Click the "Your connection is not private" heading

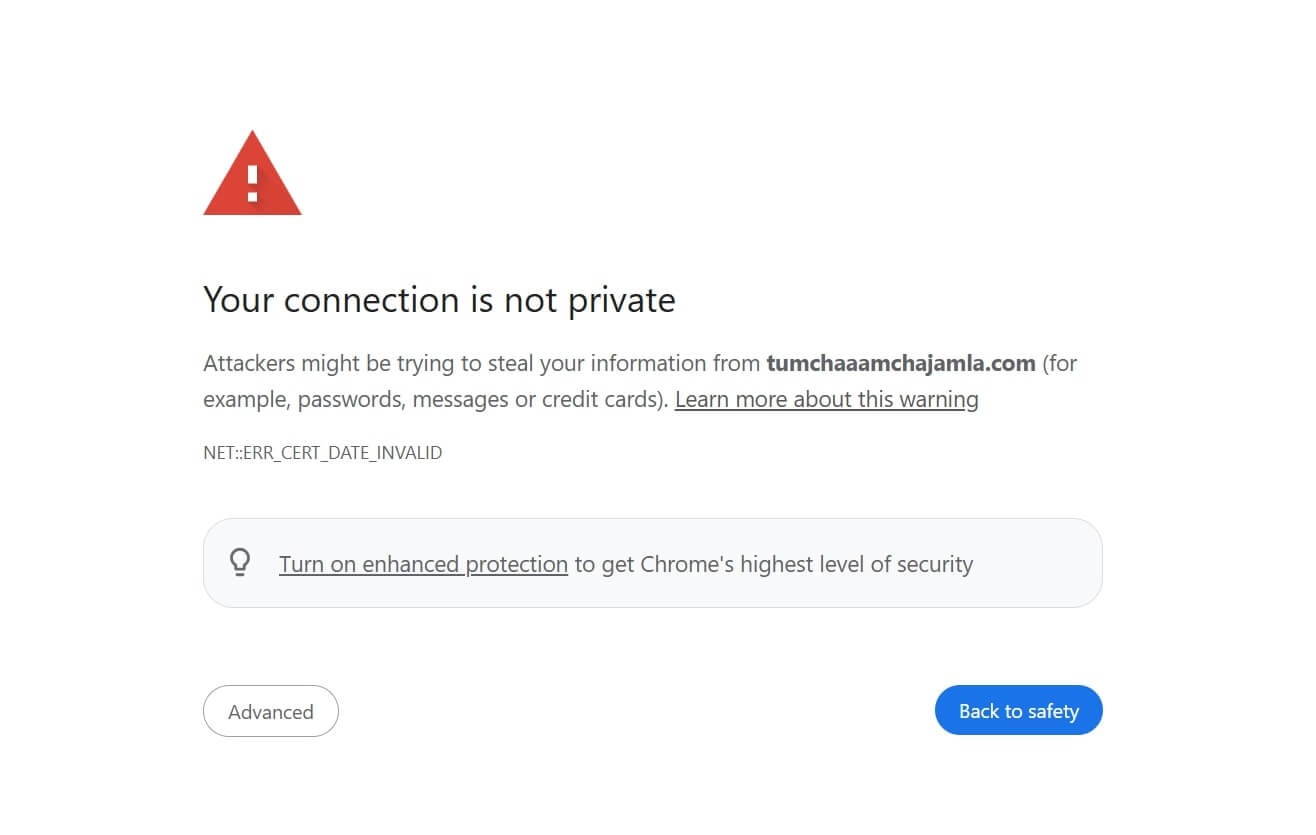(439, 300)
